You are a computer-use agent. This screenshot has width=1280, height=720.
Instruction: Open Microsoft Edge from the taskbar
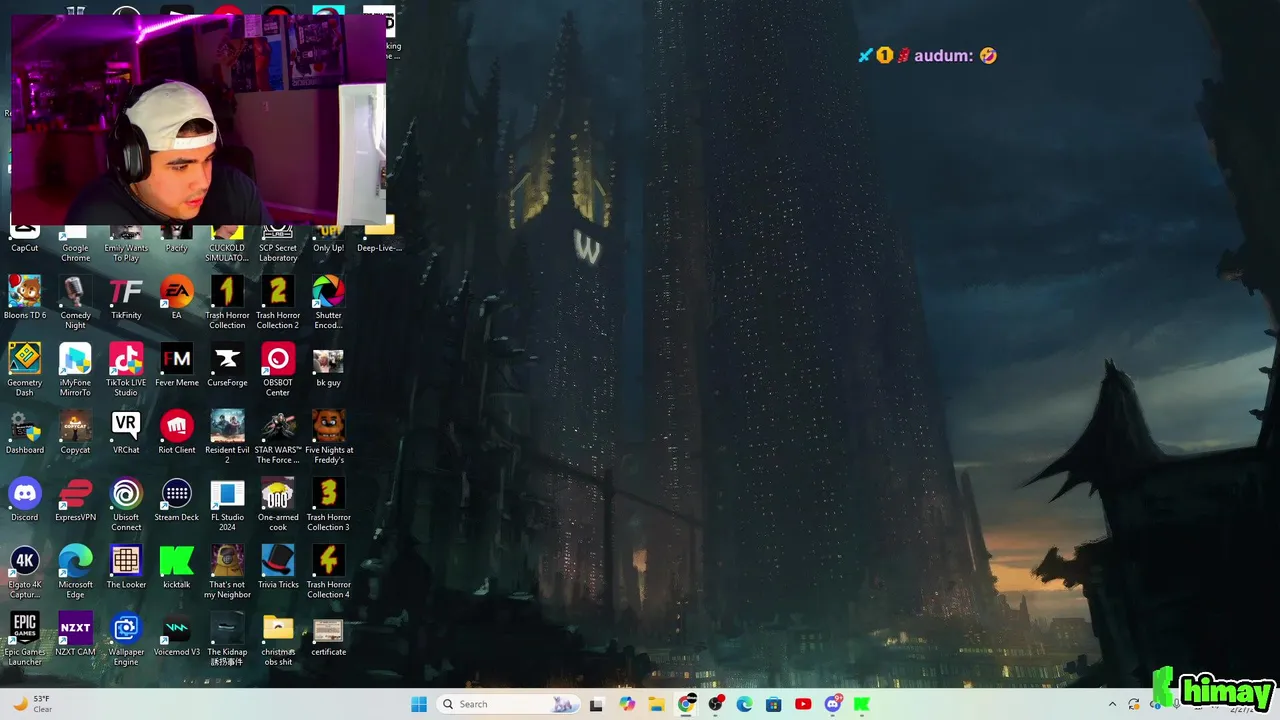pos(745,704)
